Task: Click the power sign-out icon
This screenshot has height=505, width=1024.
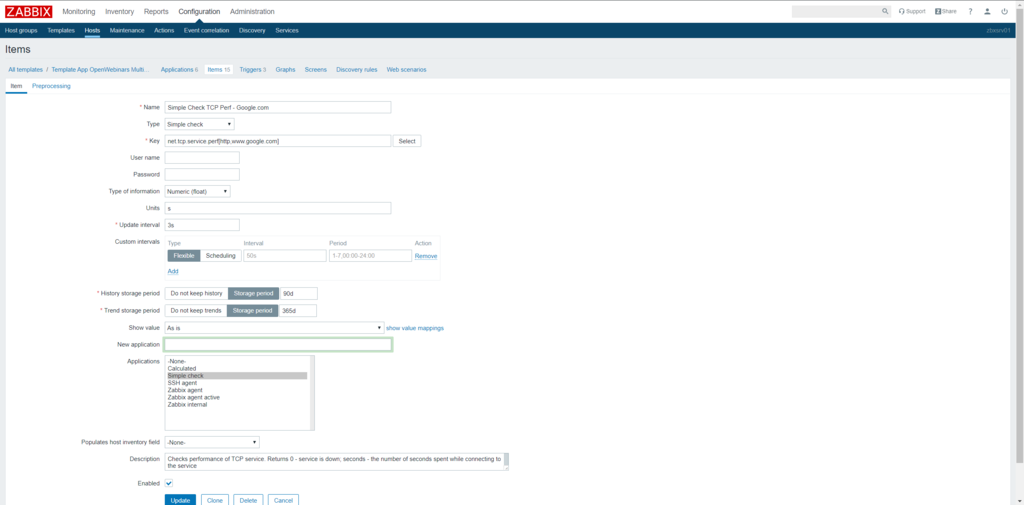Action: pos(1004,11)
